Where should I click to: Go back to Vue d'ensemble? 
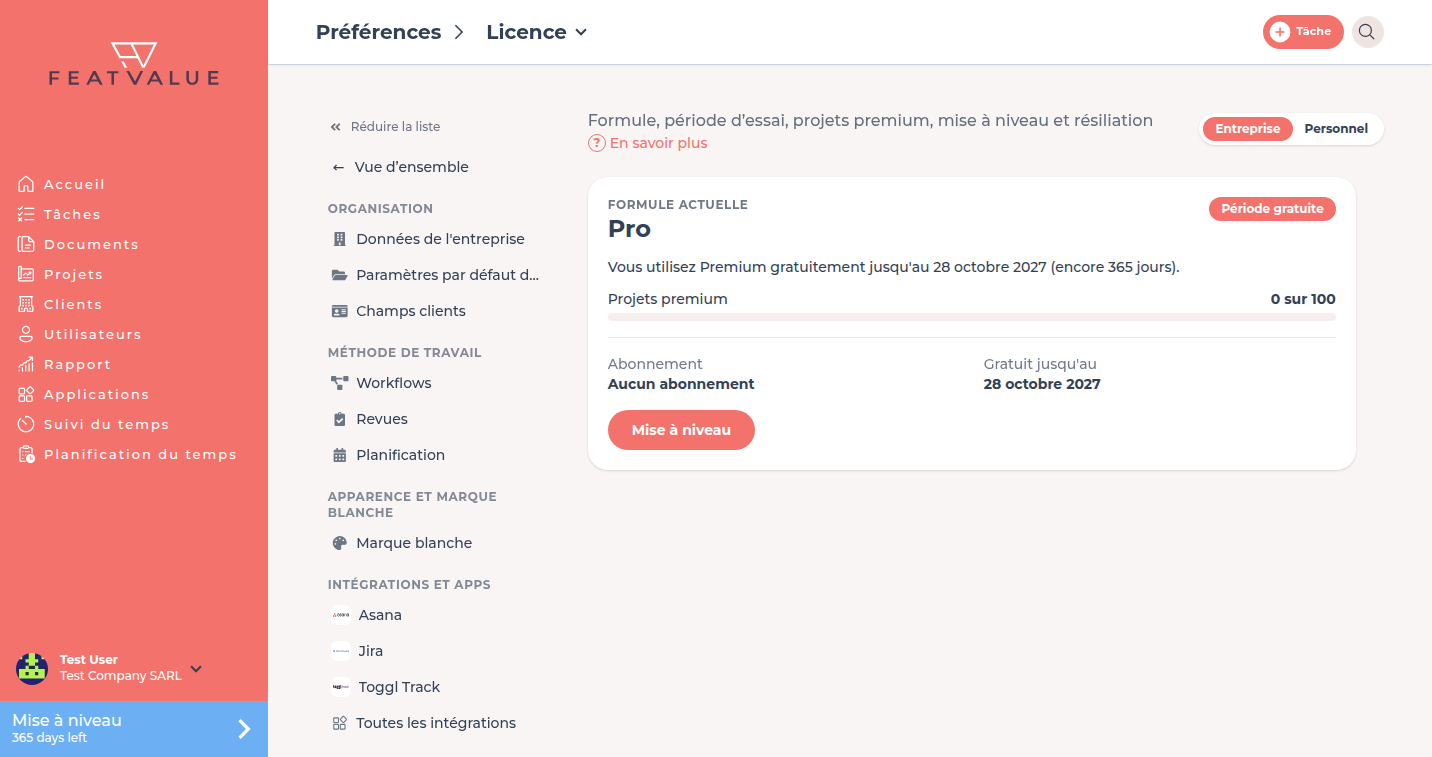tap(400, 167)
